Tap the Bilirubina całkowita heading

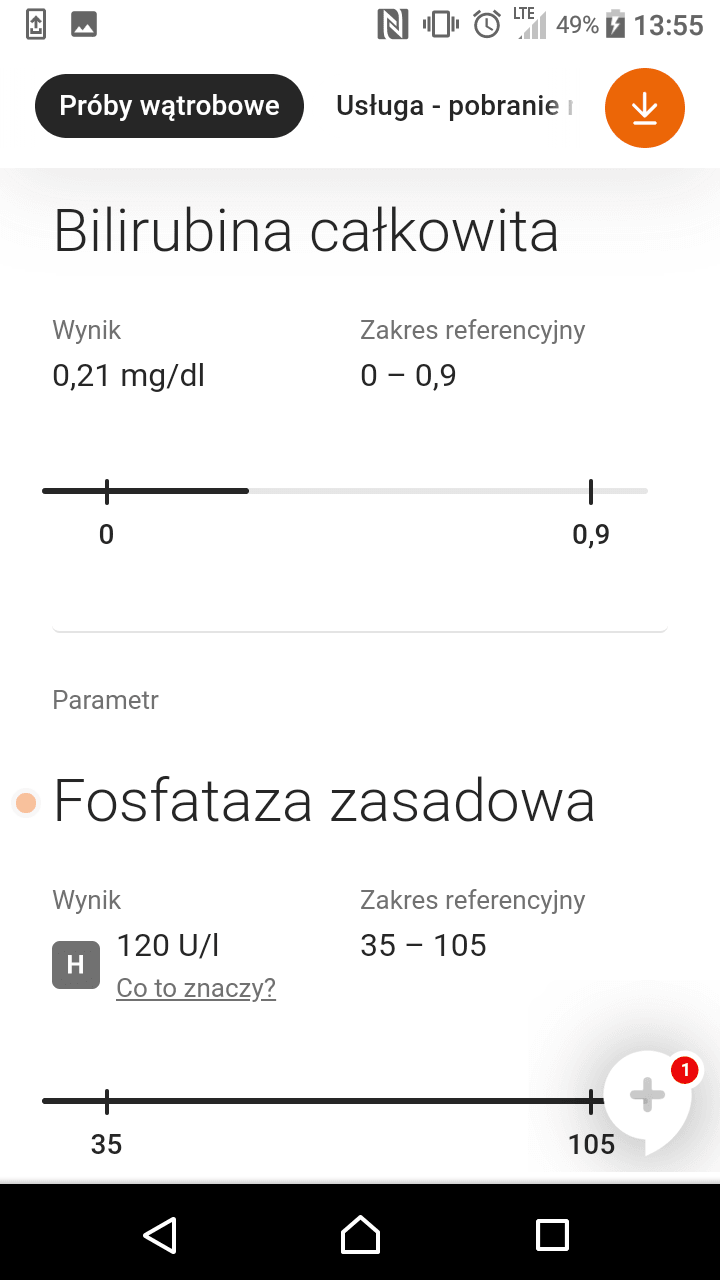point(306,231)
